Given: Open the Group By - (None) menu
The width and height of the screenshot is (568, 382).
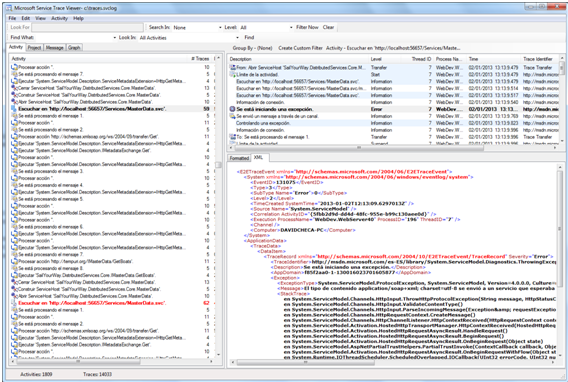Looking at the screenshot, I should pyautogui.click(x=252, y=48).
